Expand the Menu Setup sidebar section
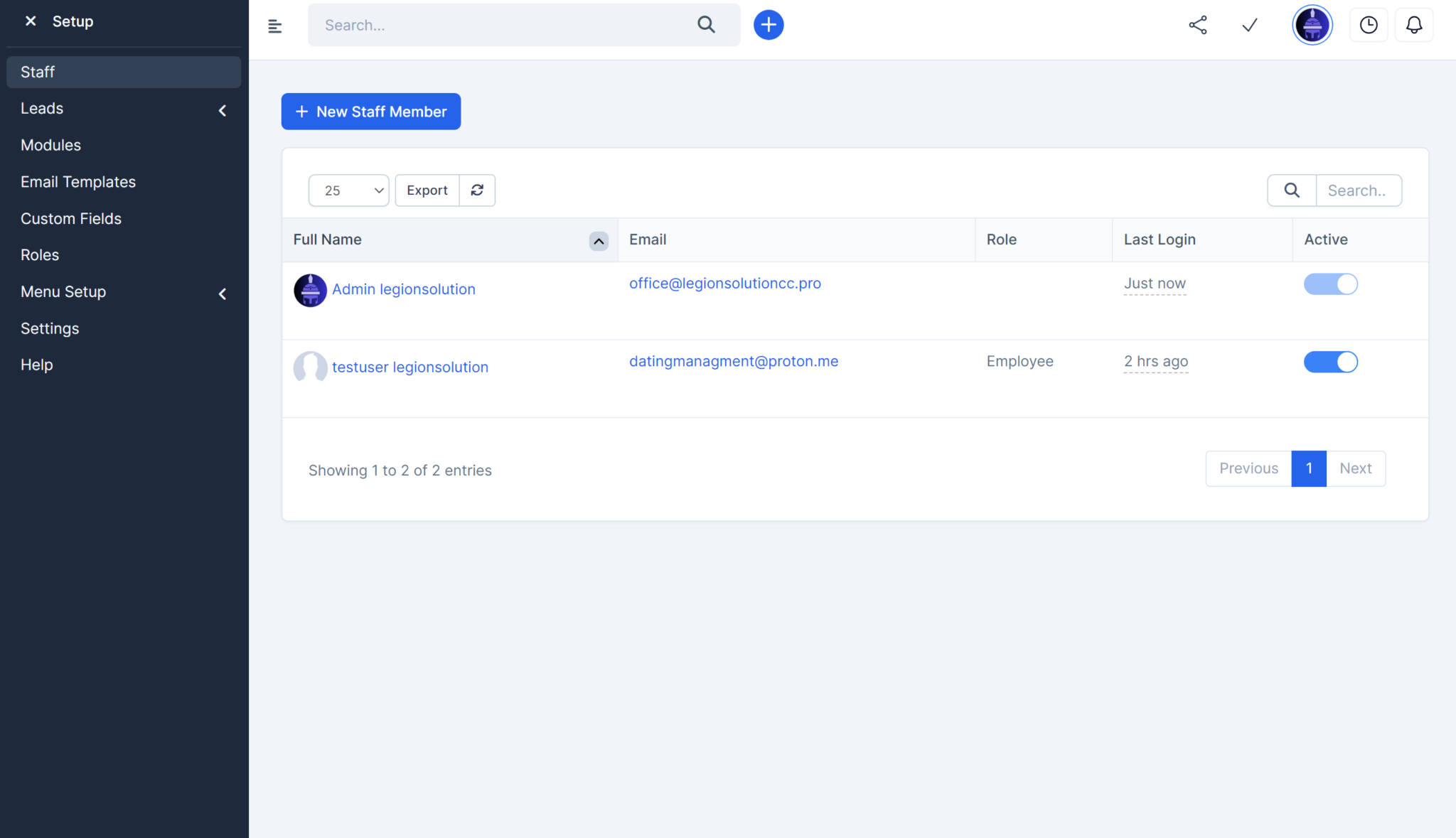Screen dimensions: 1456x838 point(223,294)
